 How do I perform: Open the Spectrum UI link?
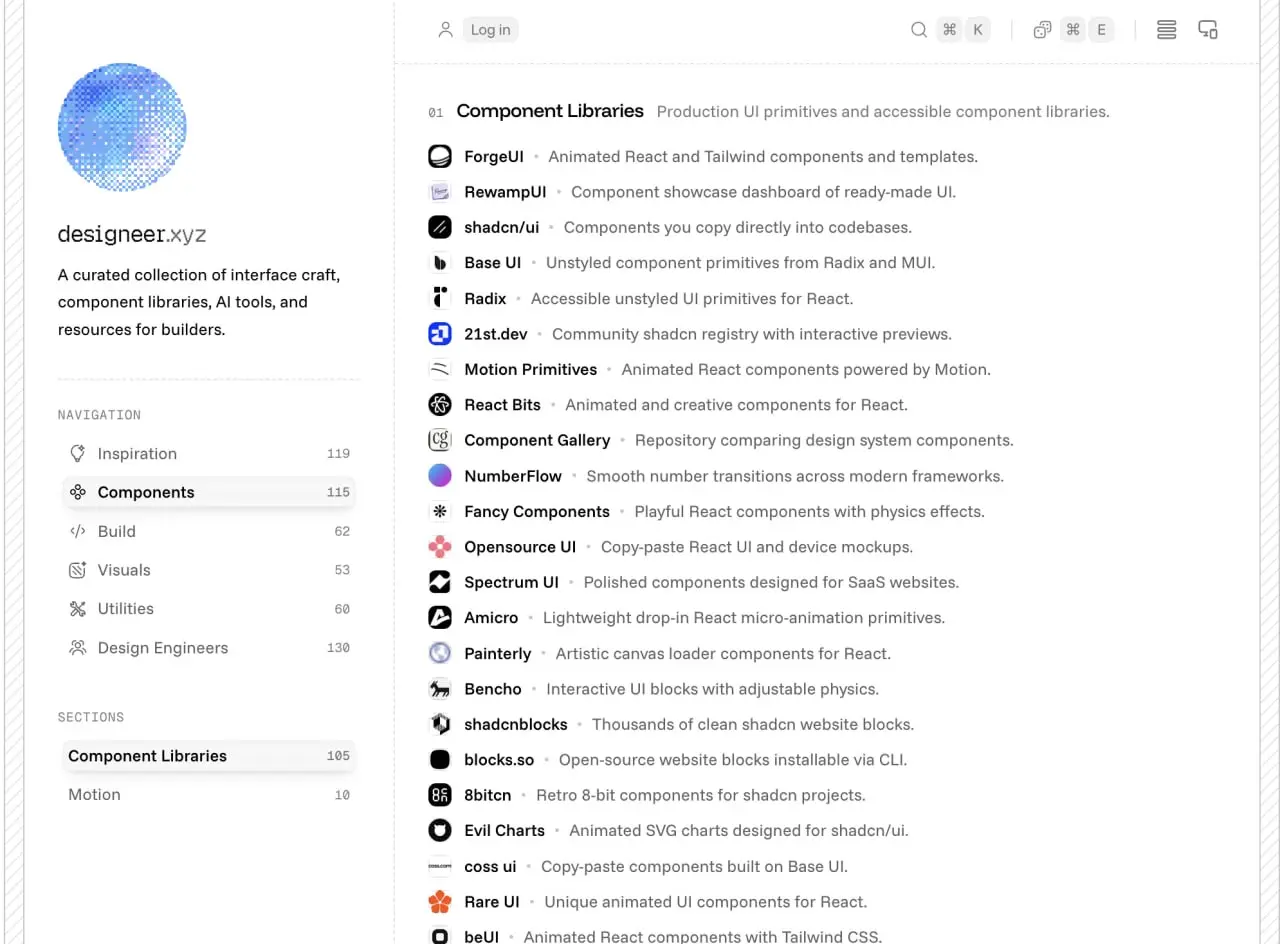[x=511, y=583]
